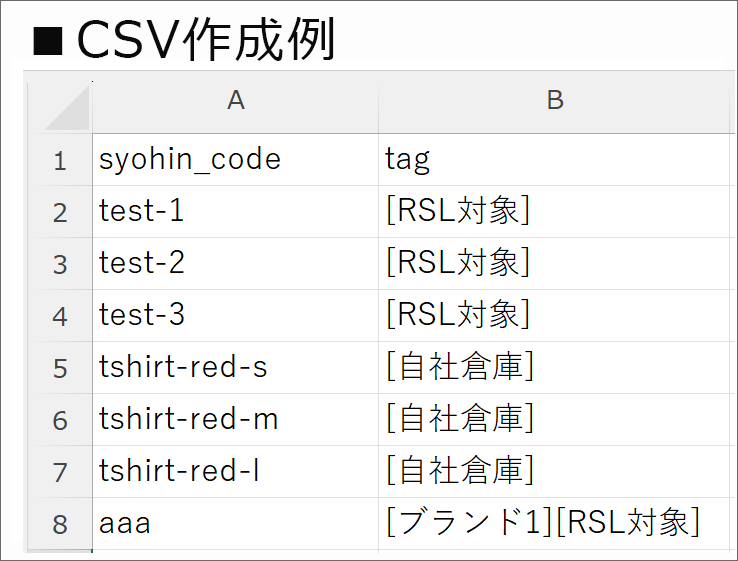Click cell tshirt-red-m
738x561 pixels.
click(235, 419)
